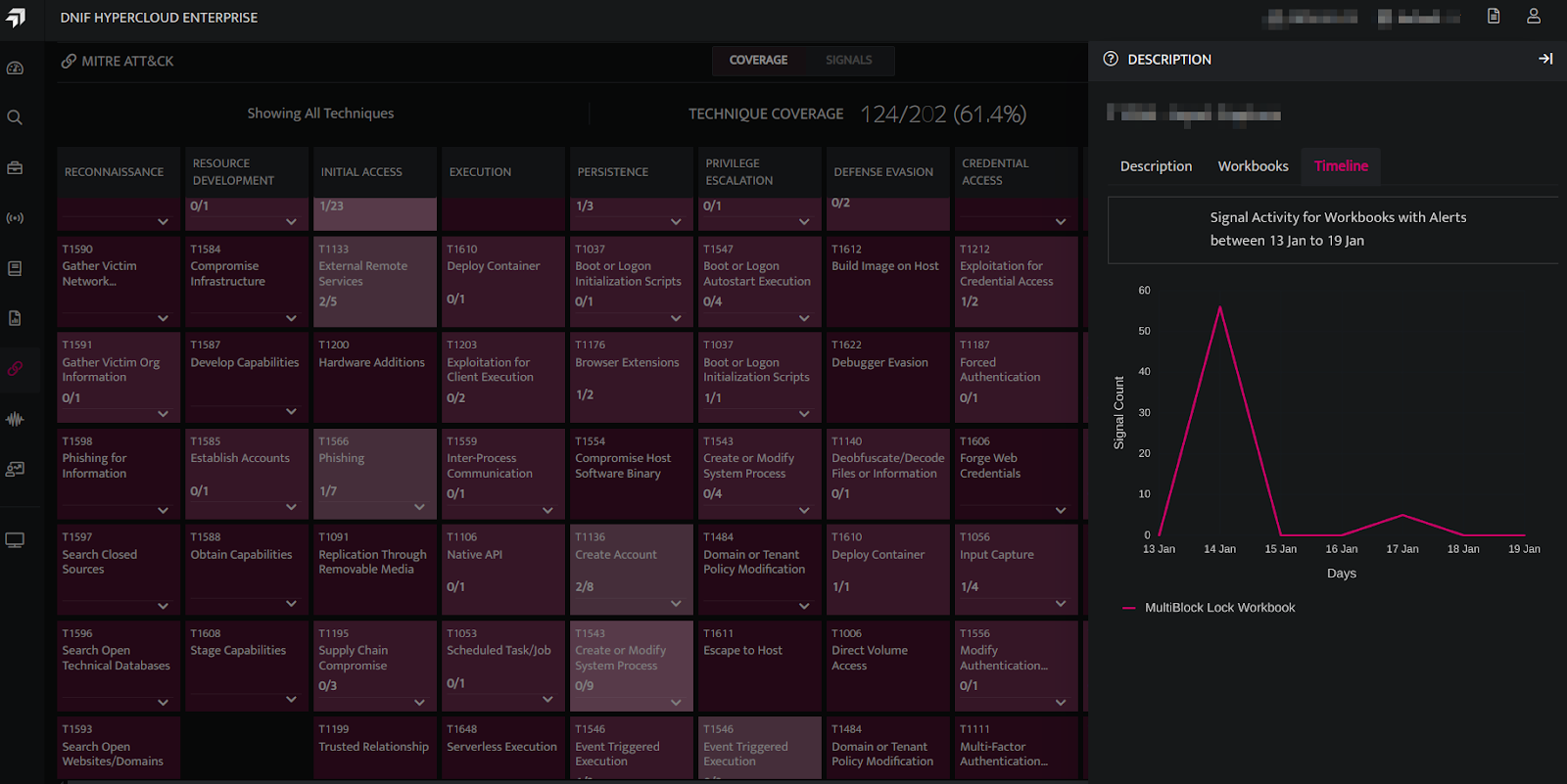Select T1612 Build Image on Host
Screen dimensions: 1567x784
pos(887,281)
